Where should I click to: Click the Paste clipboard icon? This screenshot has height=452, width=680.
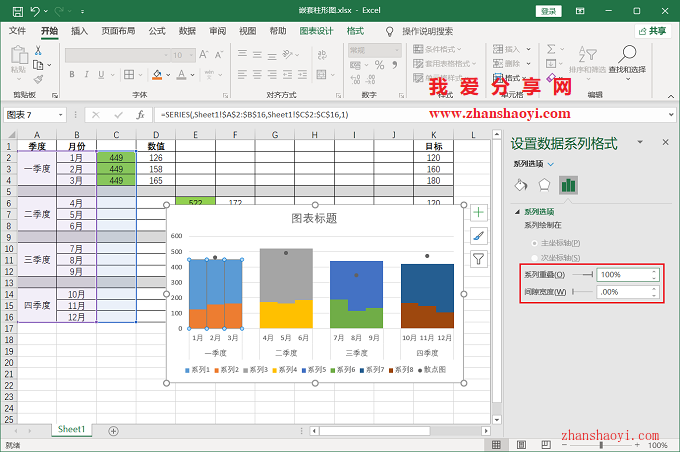point(19,56)
